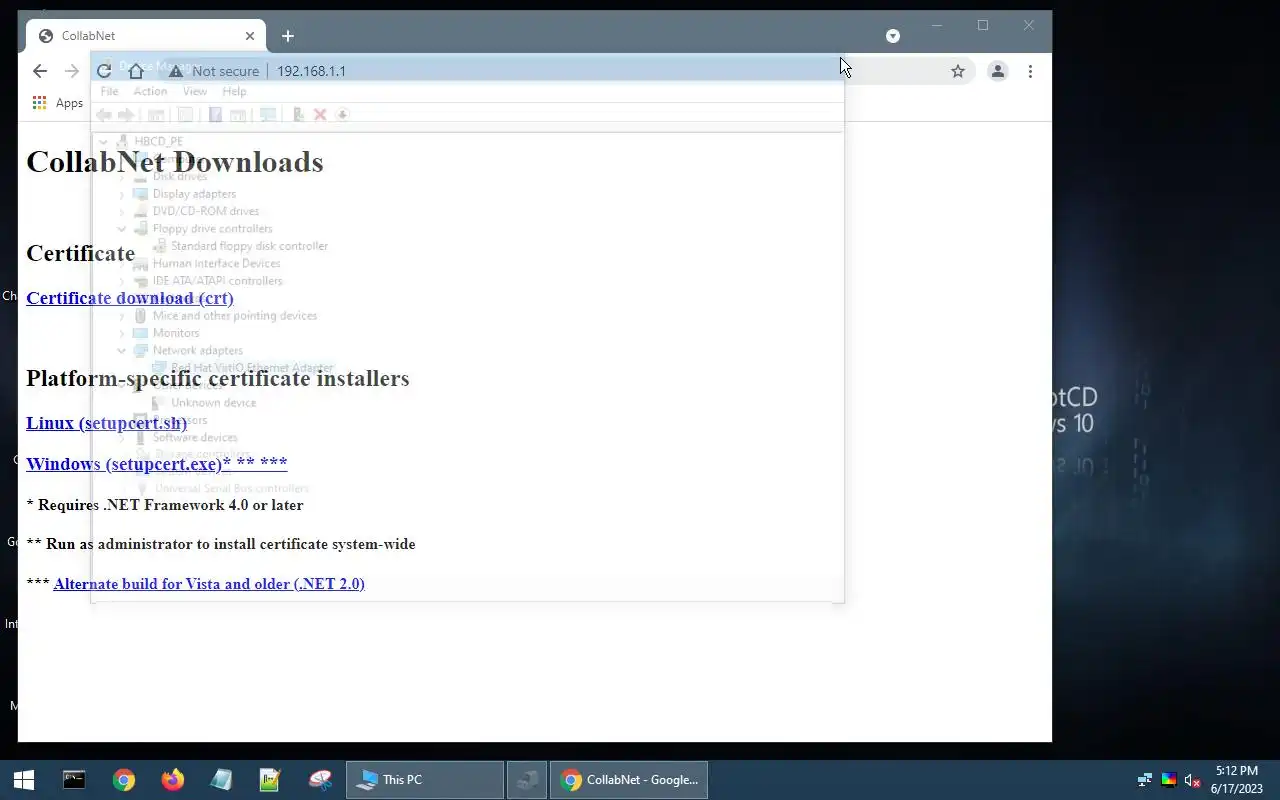Switch to CollabNet - Google Chrome taskbar button

click(629, 780)
